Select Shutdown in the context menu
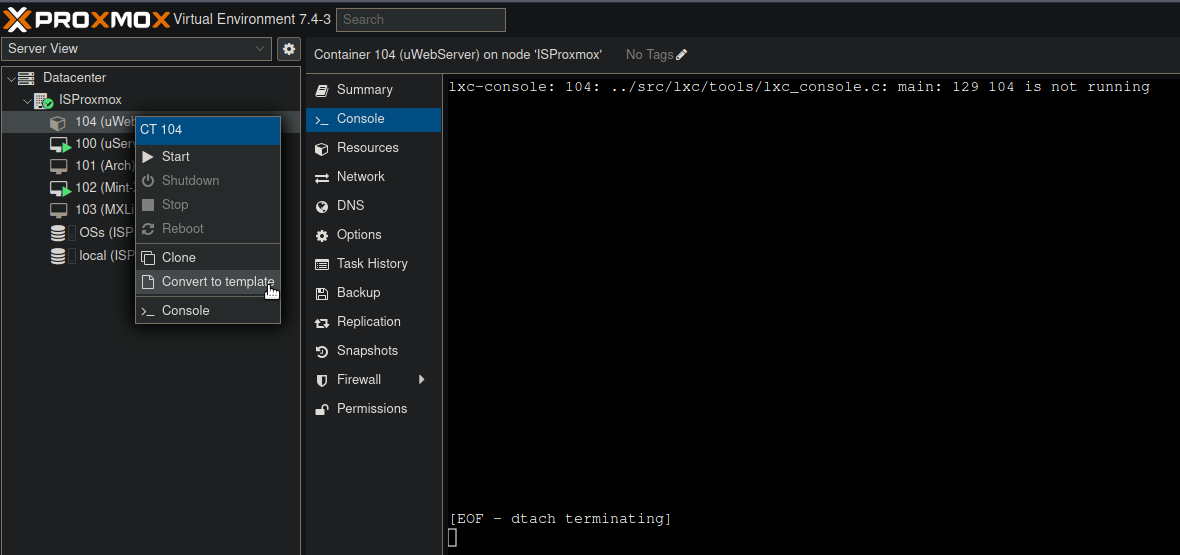Viewport: 1180px width, 555px height. [208, 181]
